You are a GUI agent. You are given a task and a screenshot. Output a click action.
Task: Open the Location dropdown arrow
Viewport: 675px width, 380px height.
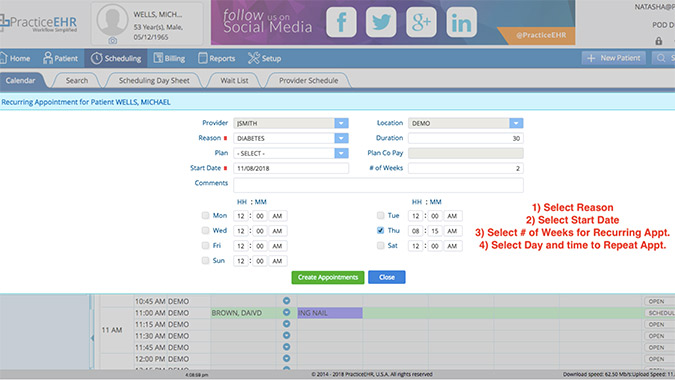coord(516,123)
